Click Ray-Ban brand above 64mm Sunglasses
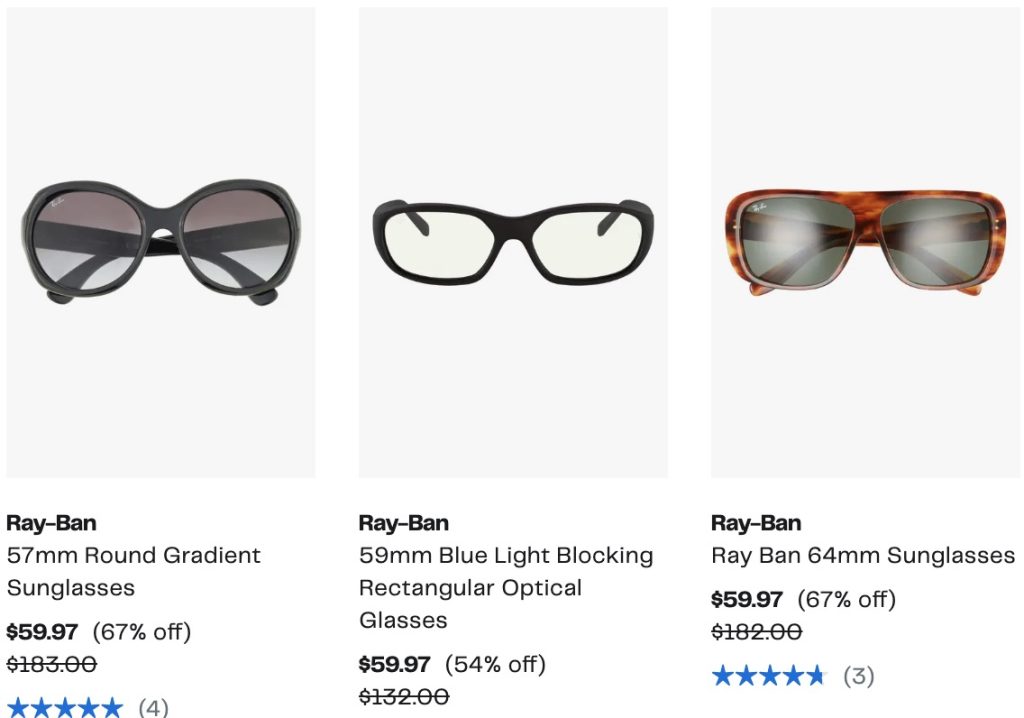This screenshot has height=718, width=1024. pyautogui.click(x=755, y=523)
